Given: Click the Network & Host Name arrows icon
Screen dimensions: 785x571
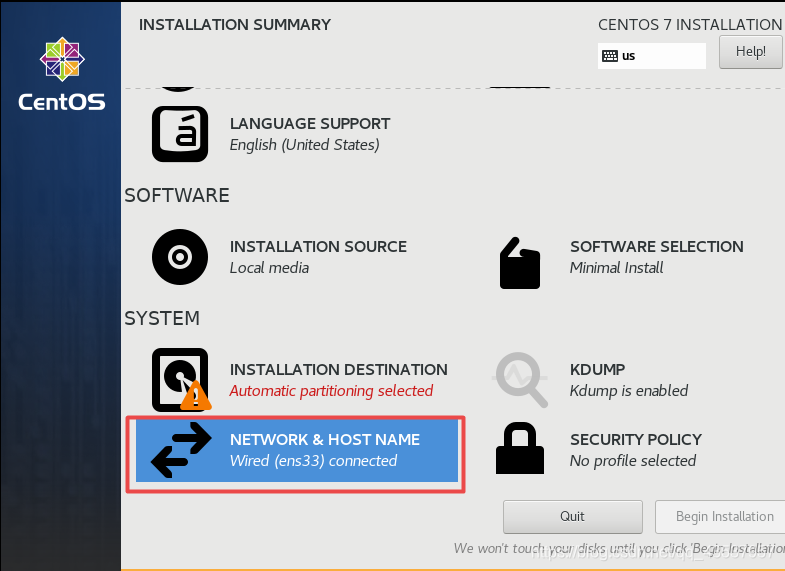Looking at the screenshot, I should pos(181,449).
